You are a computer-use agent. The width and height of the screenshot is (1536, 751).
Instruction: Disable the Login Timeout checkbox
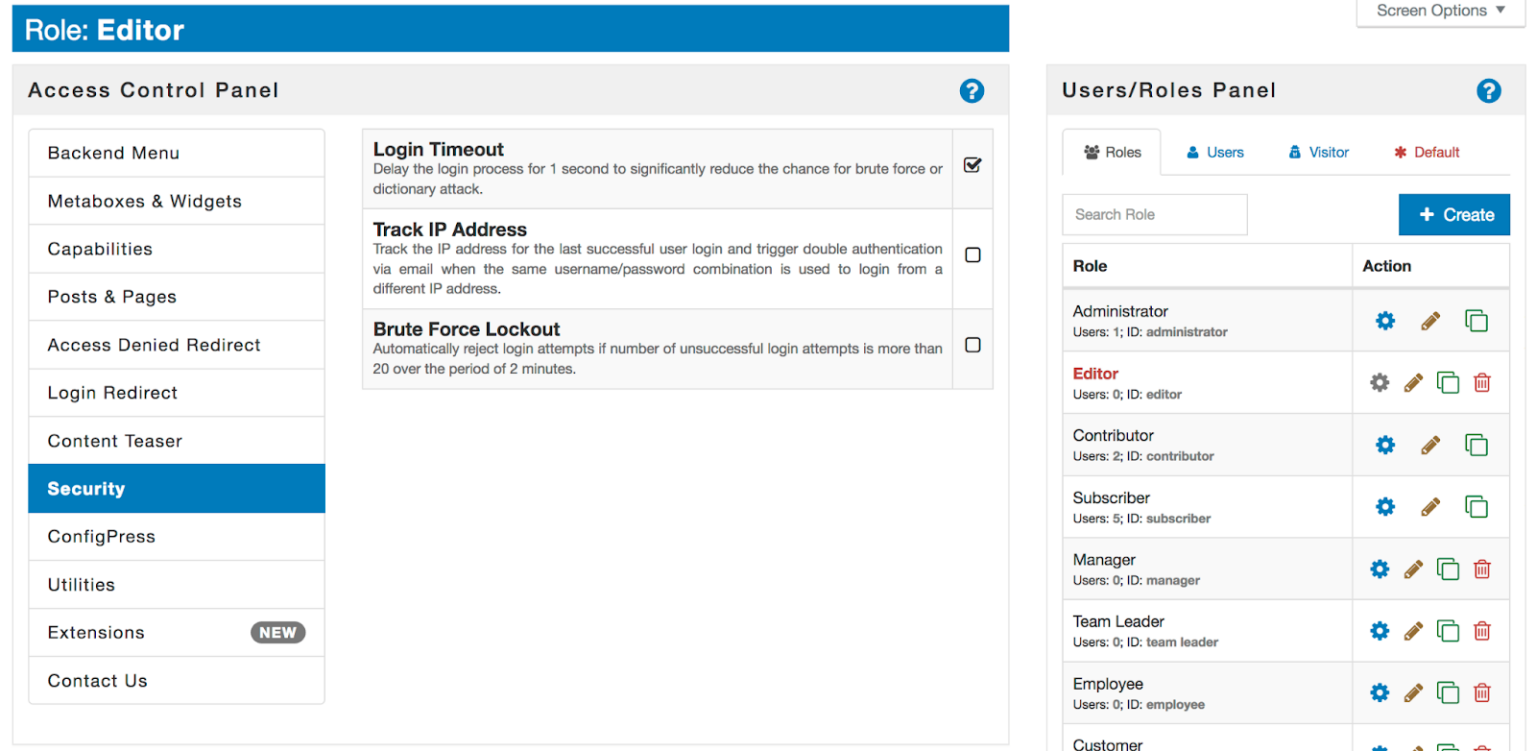pos(972,166)
